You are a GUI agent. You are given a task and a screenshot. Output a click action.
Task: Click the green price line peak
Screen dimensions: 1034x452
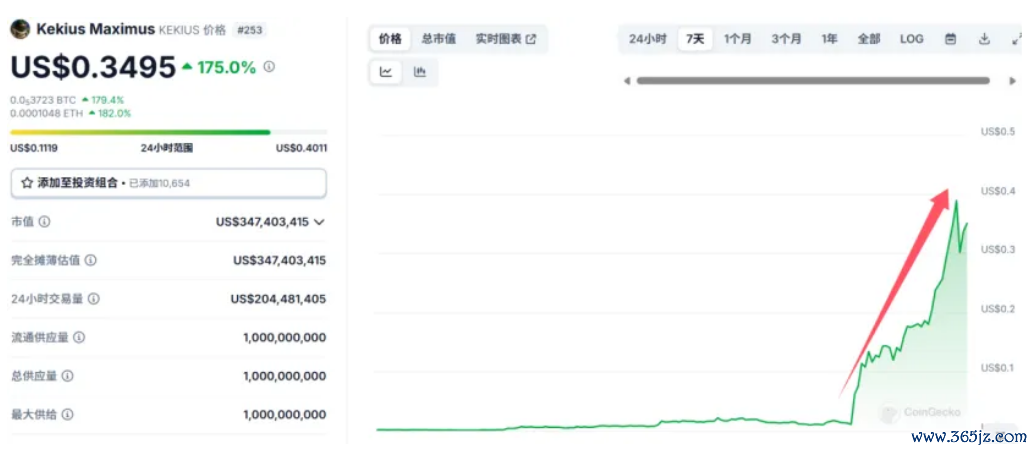pyautogui.click(x=956, y=201)
